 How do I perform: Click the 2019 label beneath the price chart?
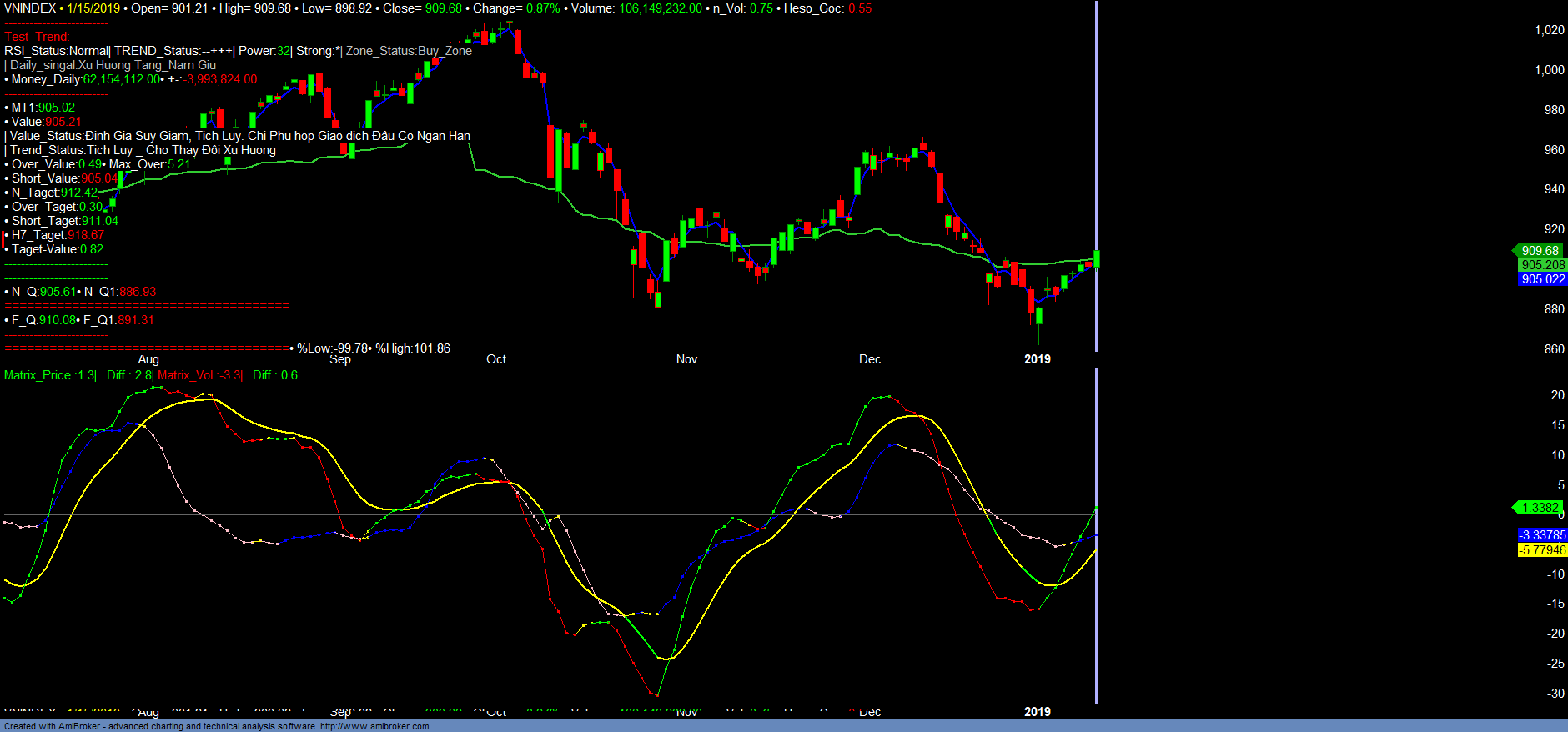click(x=1038, y=359)
